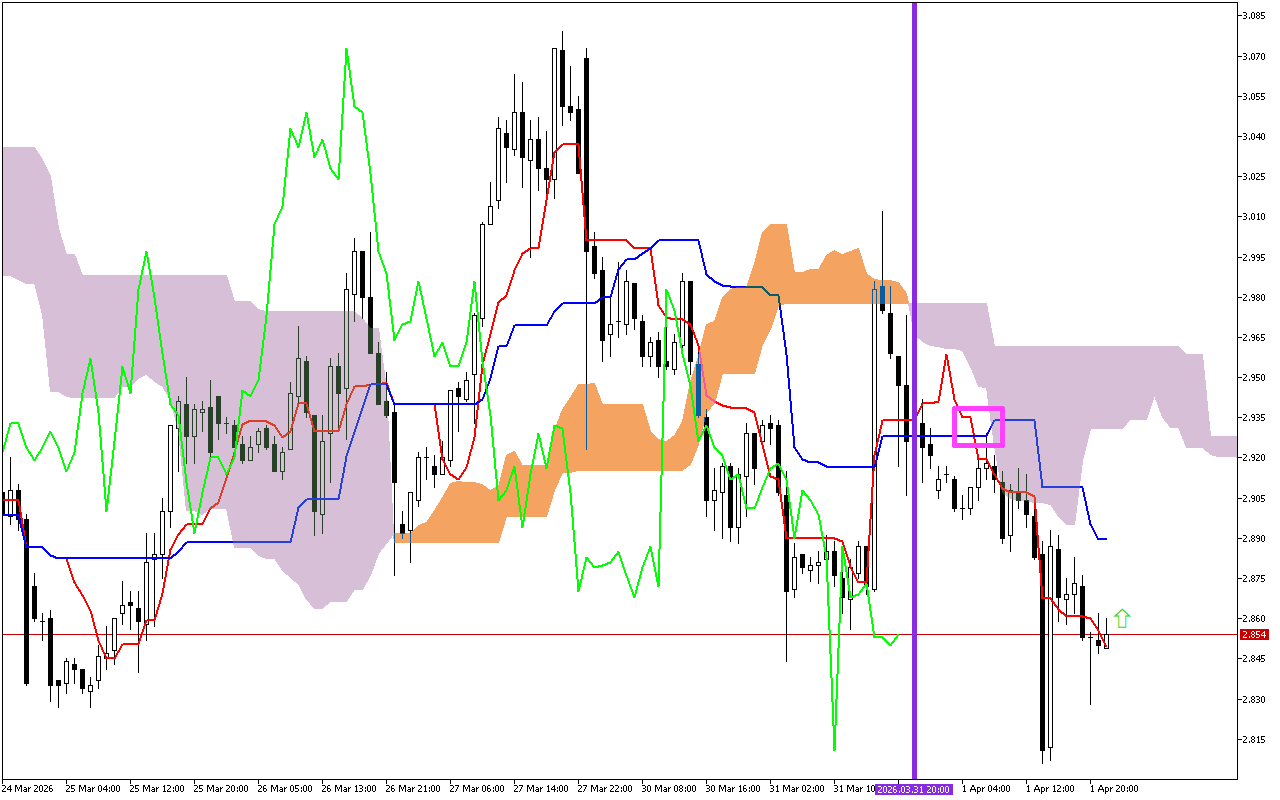Click the green up arrow signal icon
1280x800 pixels.
coord(1122,619)
